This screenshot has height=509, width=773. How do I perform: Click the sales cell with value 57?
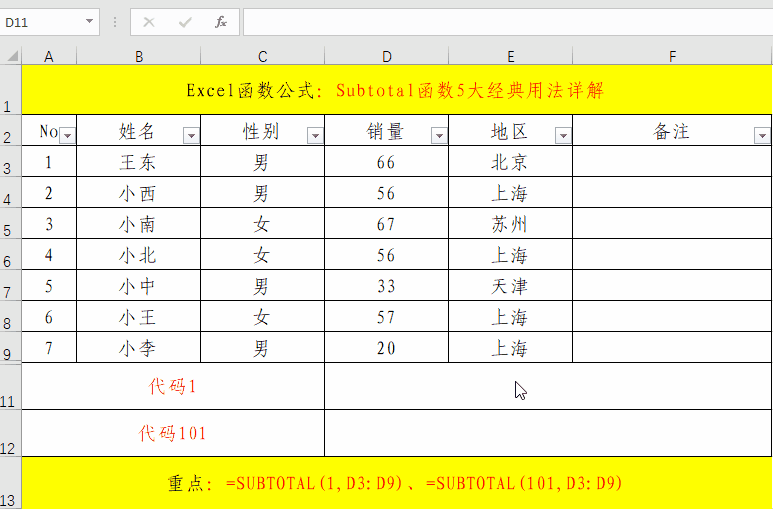[x=386, y=317]
